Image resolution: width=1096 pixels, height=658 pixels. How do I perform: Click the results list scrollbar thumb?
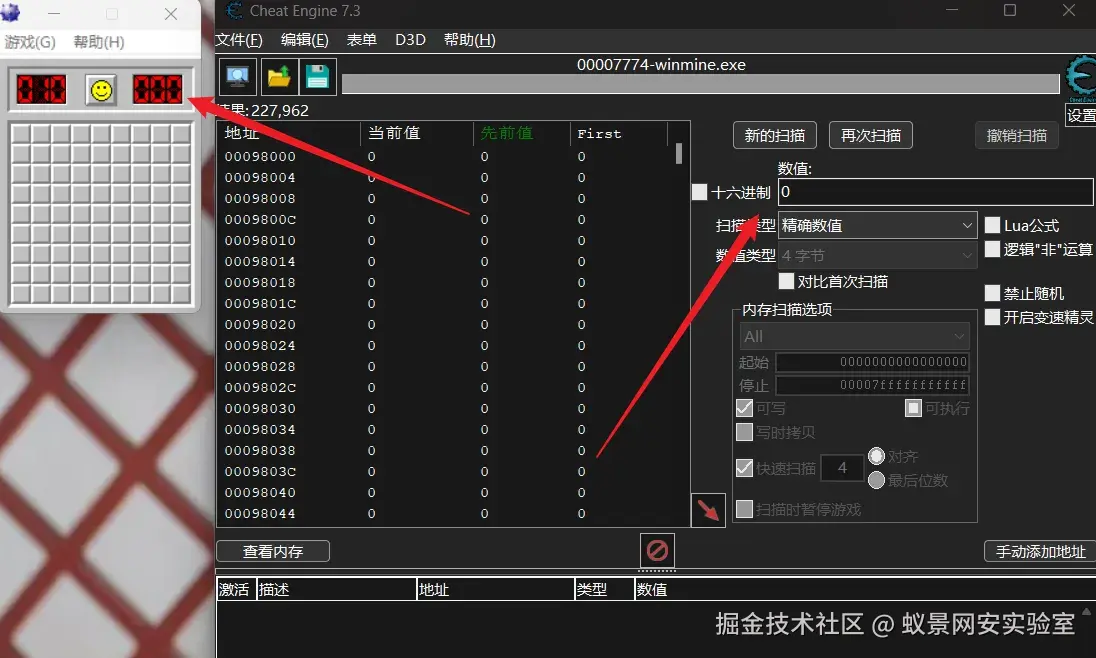click(x=679, y=153)
